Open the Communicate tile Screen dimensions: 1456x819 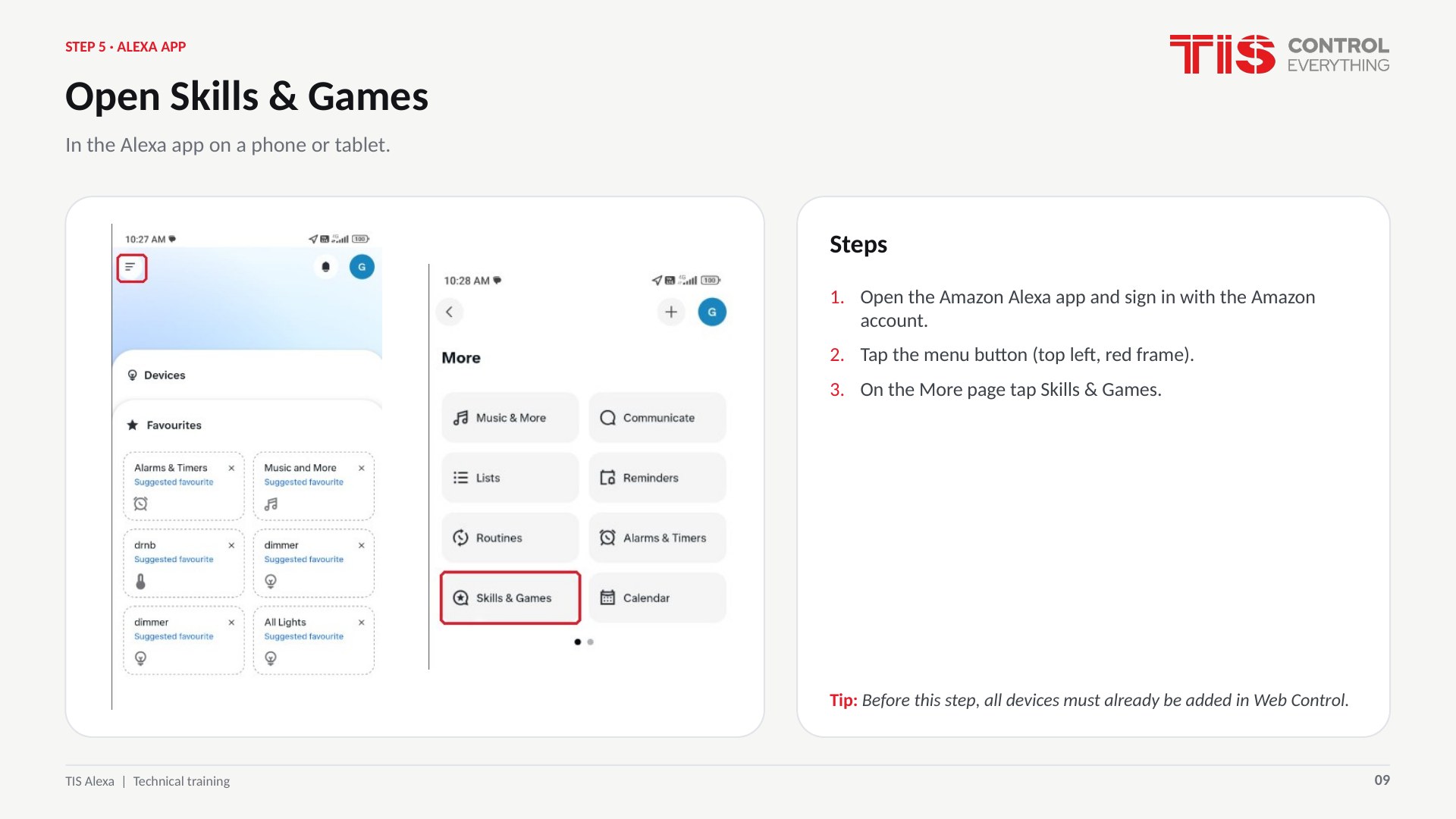click(657, 418)
